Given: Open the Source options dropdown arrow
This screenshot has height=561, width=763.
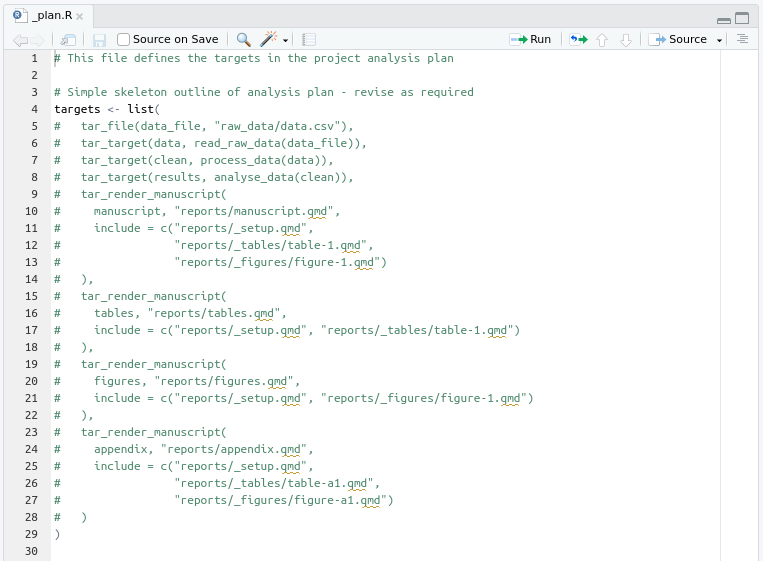Looking at the screenshot, I should [719, 41].
